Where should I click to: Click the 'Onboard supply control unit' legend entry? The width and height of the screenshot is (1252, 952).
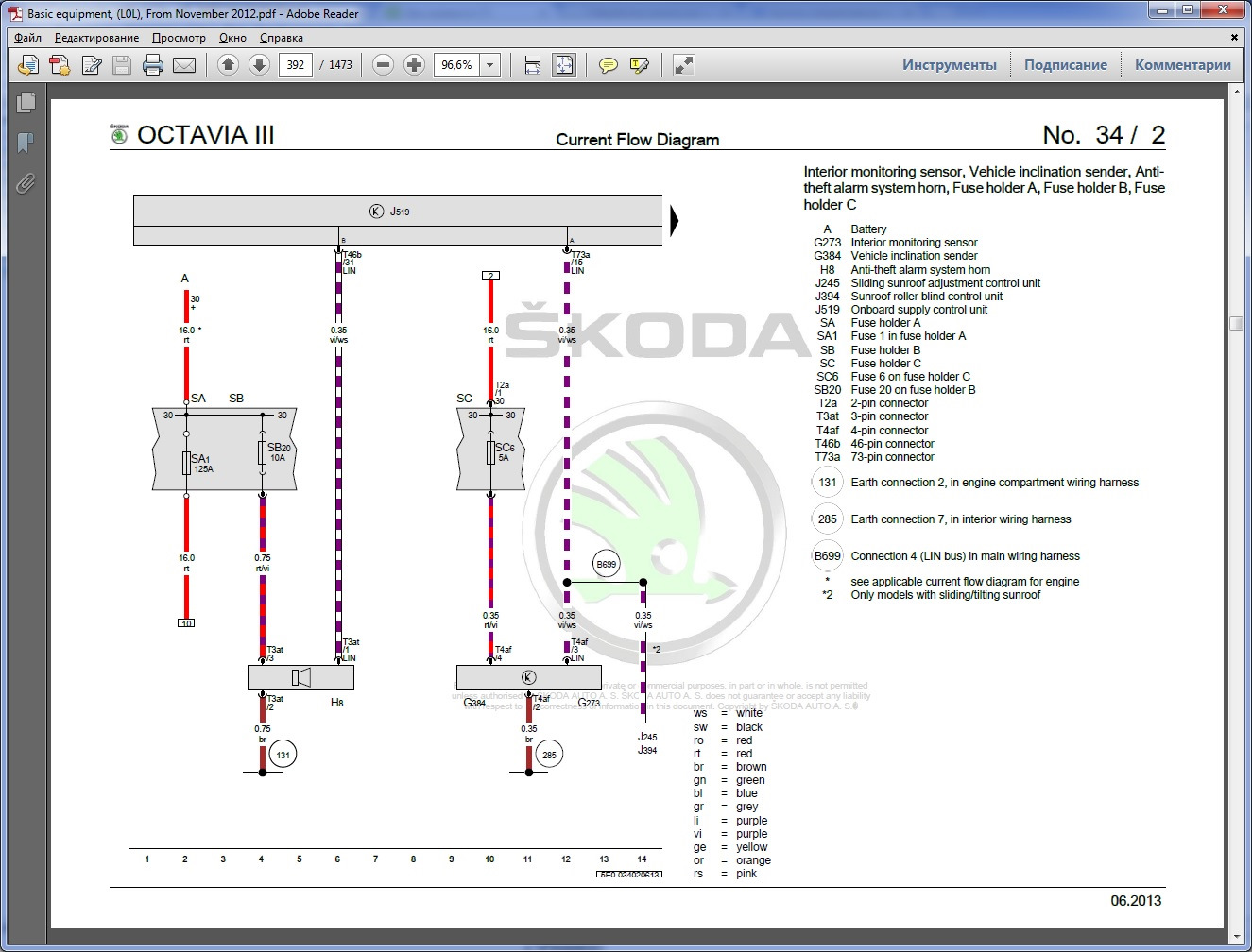pyautogui.click(x=918, y=310)
